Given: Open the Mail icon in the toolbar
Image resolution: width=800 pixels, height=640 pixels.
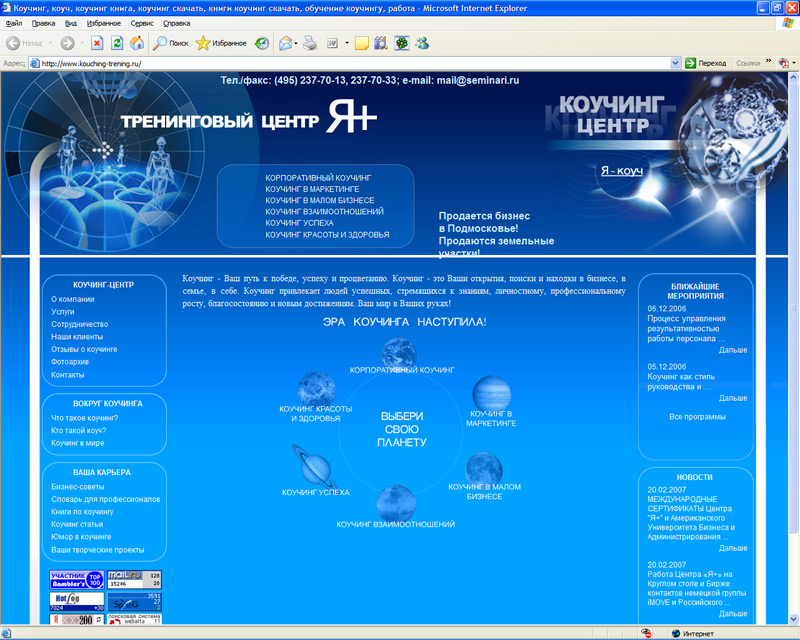Looking at the screenshot, I should (x=285, y=42).
